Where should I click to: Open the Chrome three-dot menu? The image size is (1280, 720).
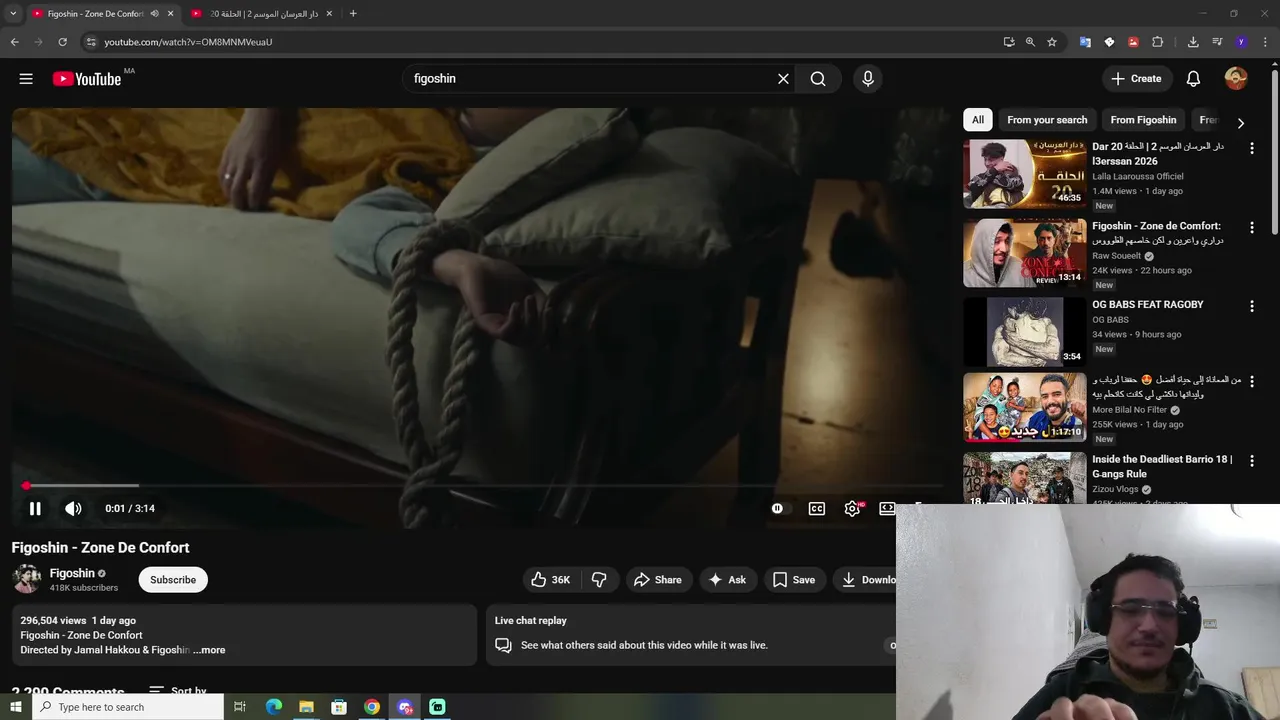click(1266, 42)
